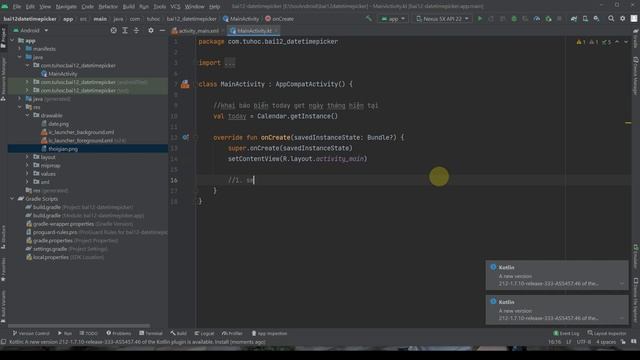The height and width of the screenshot is (360, 640).
Task: Hide the Project panel with minus icon
Action: pos(162,31)
